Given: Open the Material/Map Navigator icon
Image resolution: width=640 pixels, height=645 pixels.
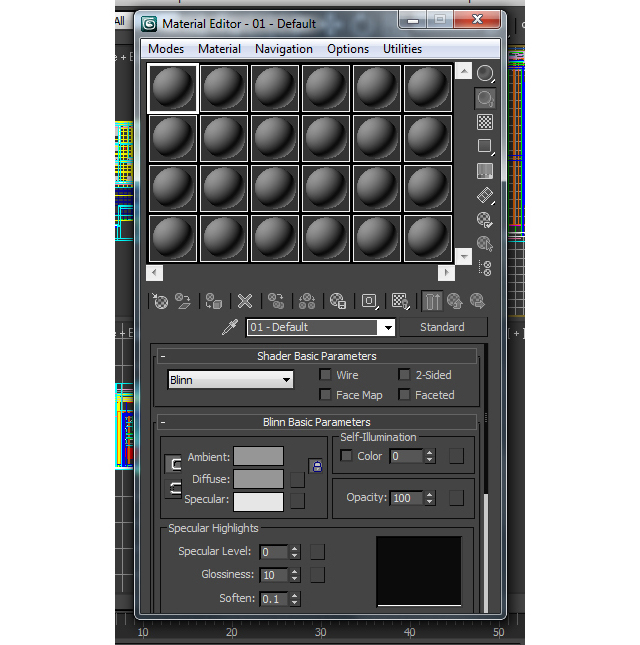Looking at the screenshot, I should tap(485, 268).
